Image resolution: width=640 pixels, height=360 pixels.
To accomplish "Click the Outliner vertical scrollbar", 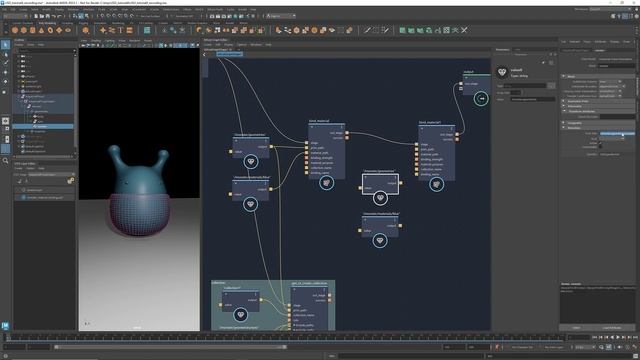I will coord(75,102).
